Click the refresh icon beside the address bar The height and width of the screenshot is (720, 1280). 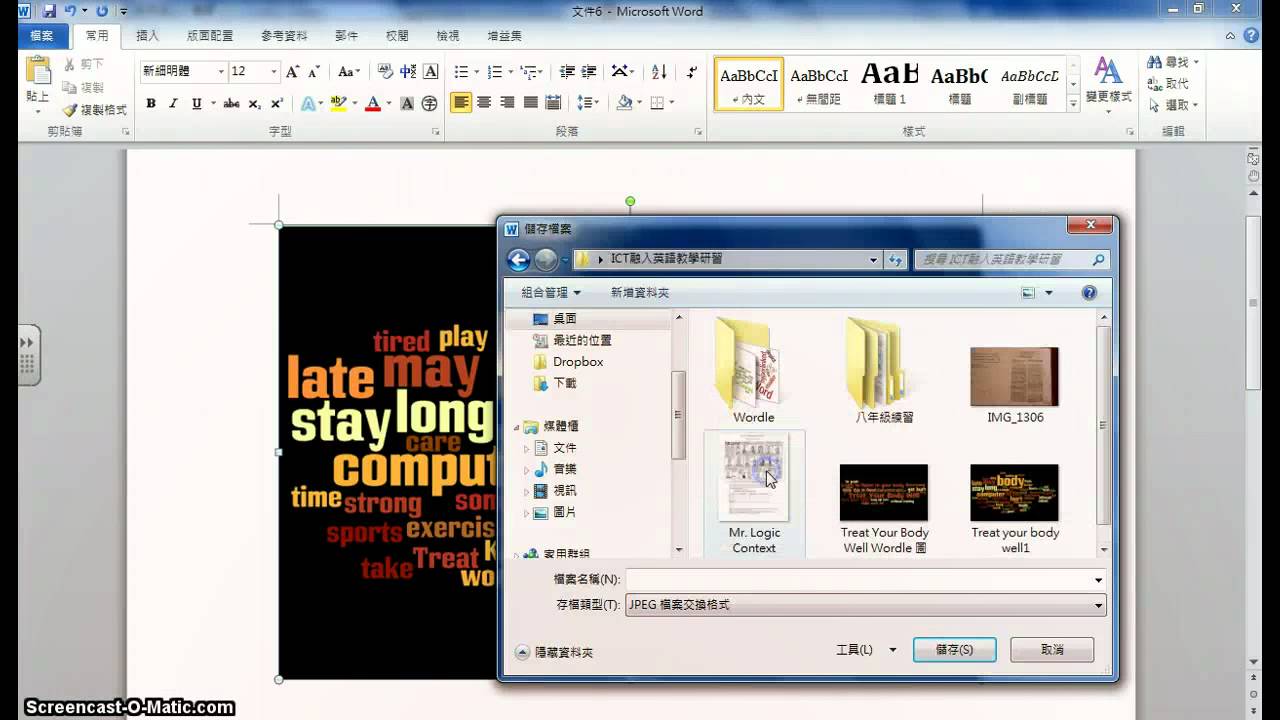(895, 260)
